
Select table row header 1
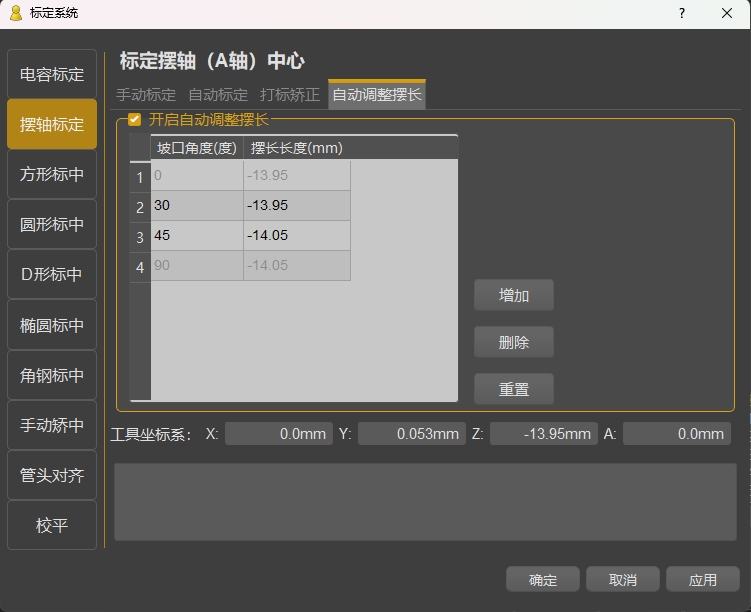(140, 177)
